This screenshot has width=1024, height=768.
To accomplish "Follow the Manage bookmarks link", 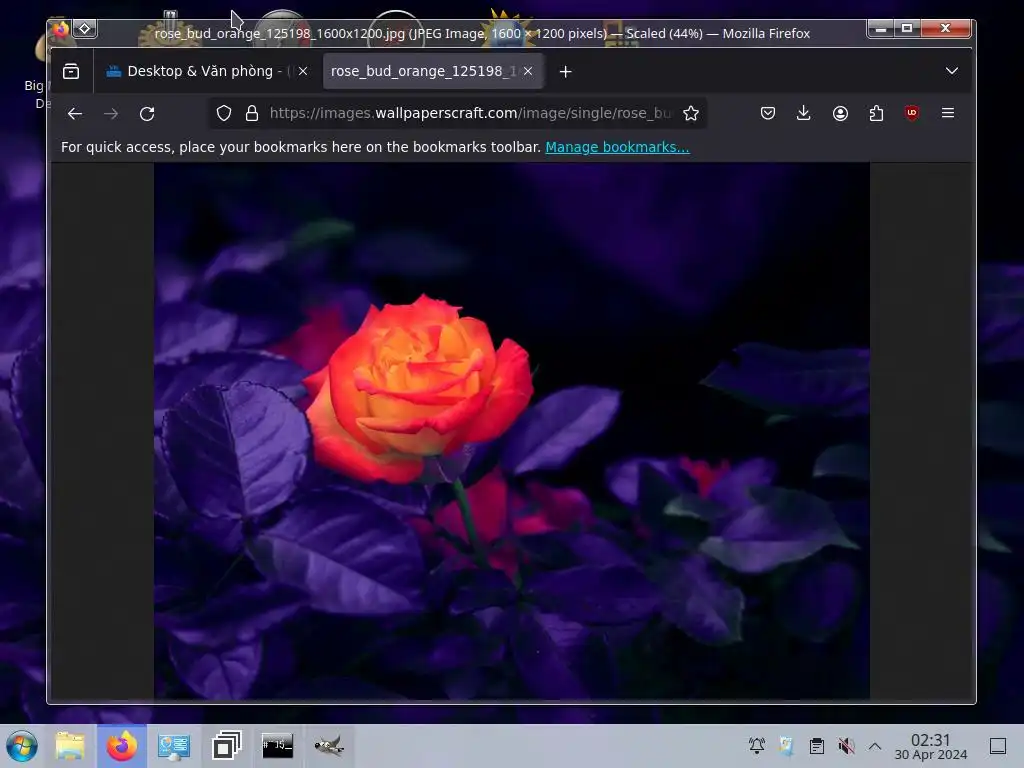I will point(617,148).
